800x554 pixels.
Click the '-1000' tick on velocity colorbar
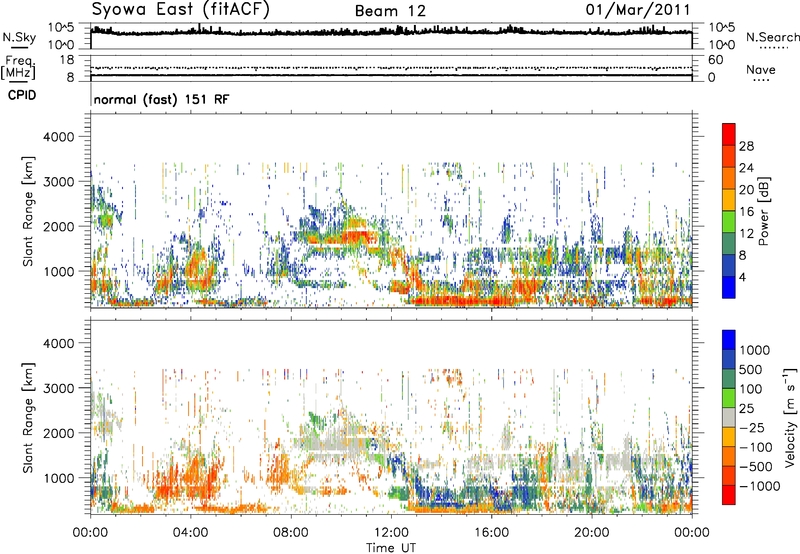pos(760,486)
